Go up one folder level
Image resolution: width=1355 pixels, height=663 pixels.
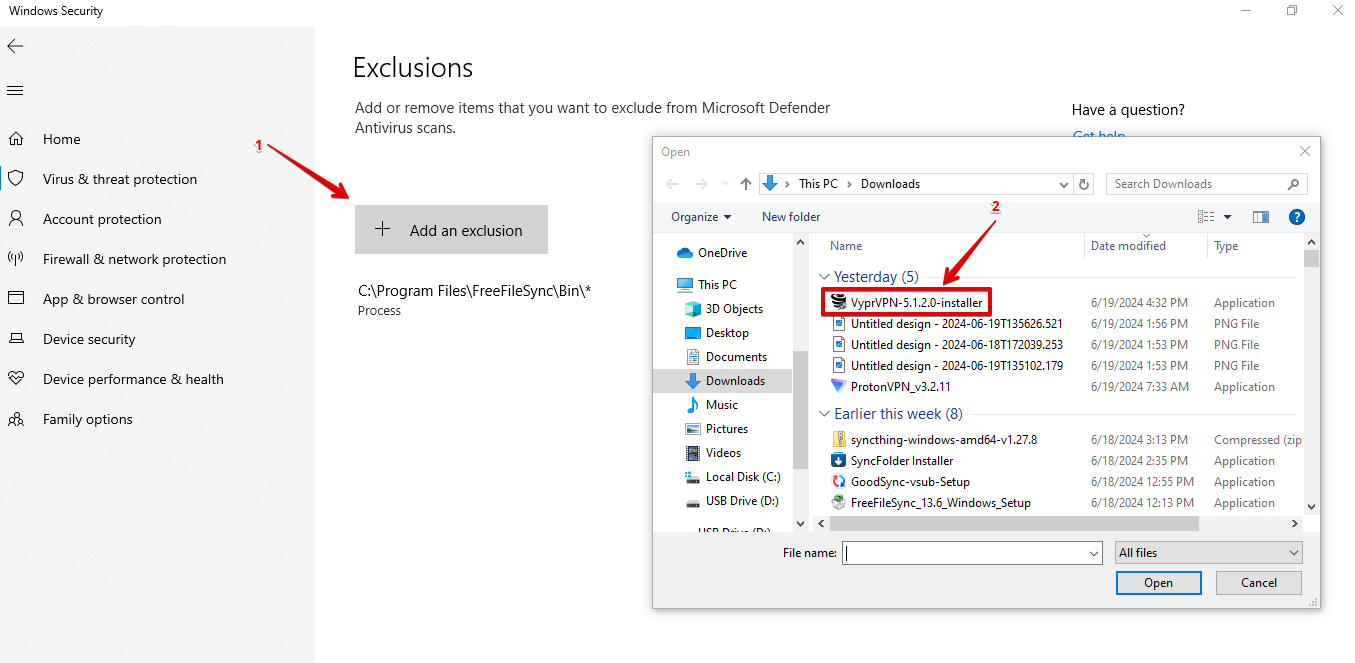pyautogui.click(x=745, y=184)
